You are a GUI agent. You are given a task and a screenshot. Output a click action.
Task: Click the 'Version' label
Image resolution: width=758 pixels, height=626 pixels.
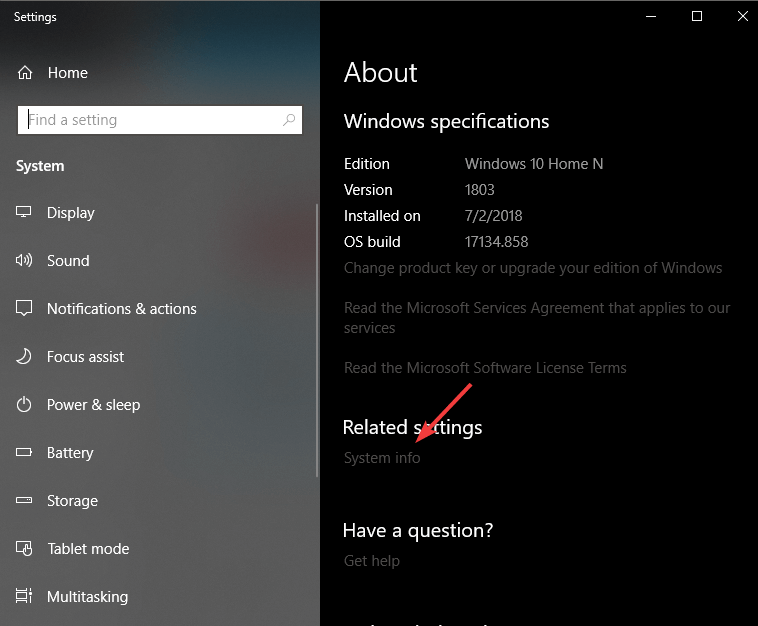pyautogui.click(x=368, y=190)
